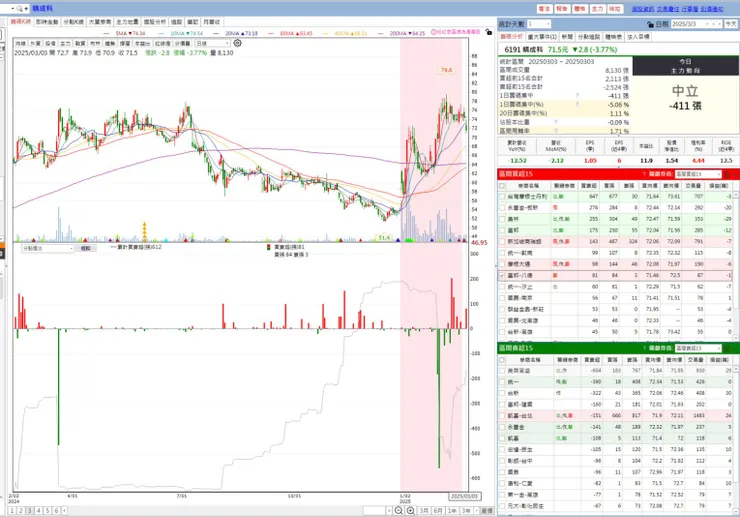Check the 統一-汐止 row checkbox
The height and width of the screenshot is (517, 740).
pos(502,287)
